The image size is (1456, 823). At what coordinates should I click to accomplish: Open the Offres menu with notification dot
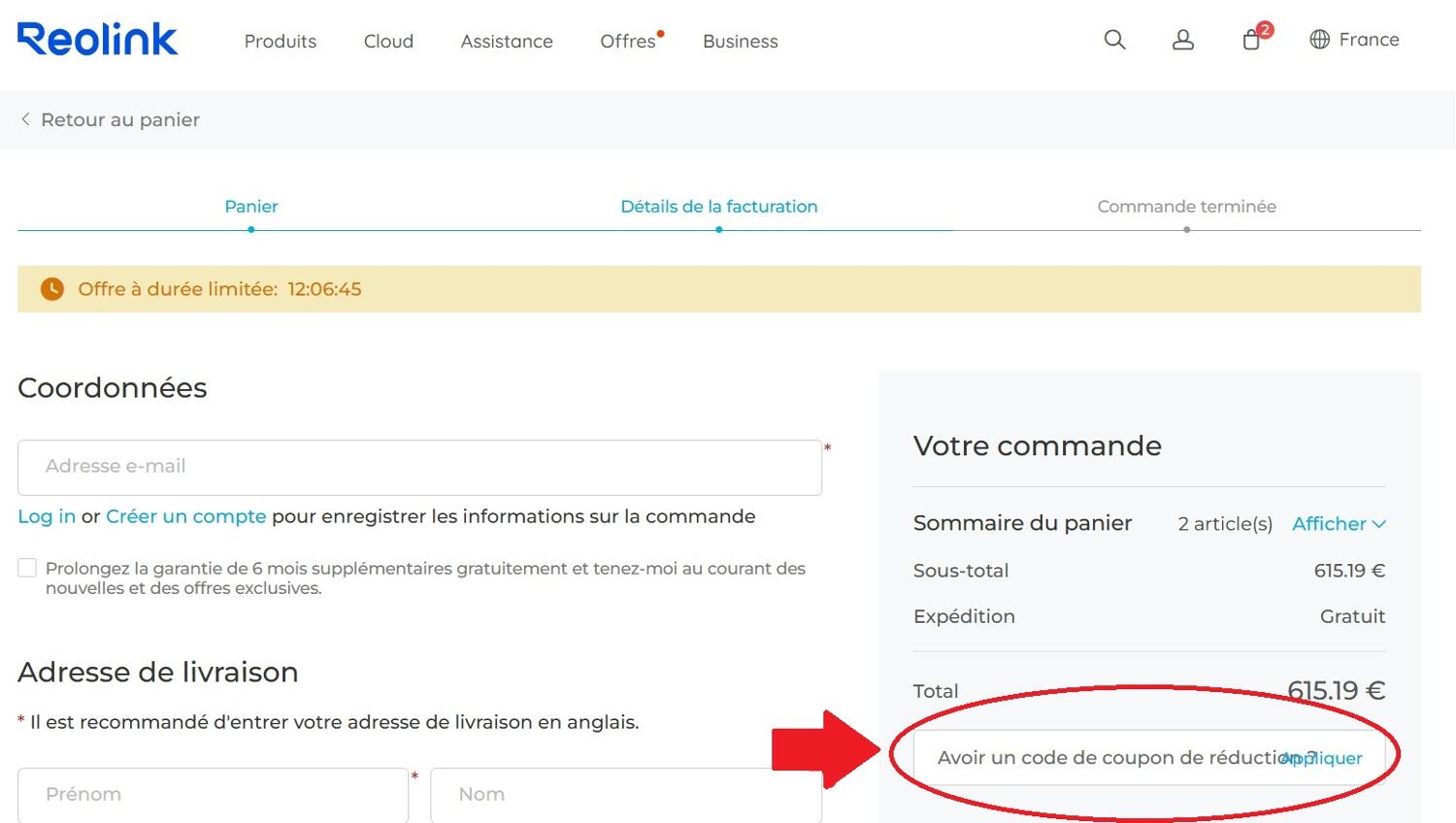coord(628,42)
